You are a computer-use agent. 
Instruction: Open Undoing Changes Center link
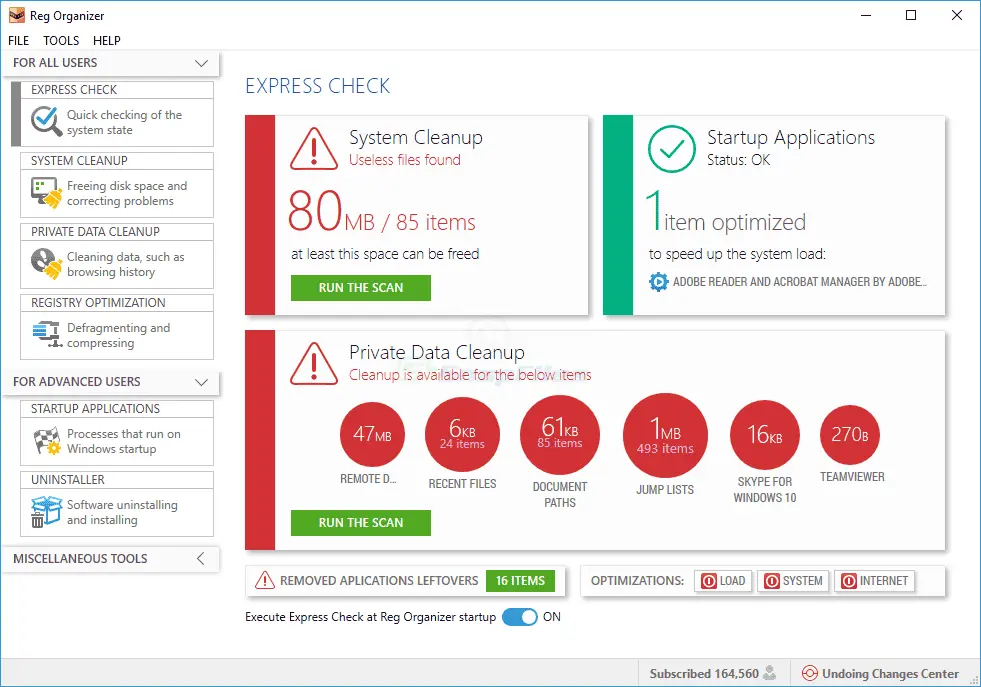coord(890,674)
